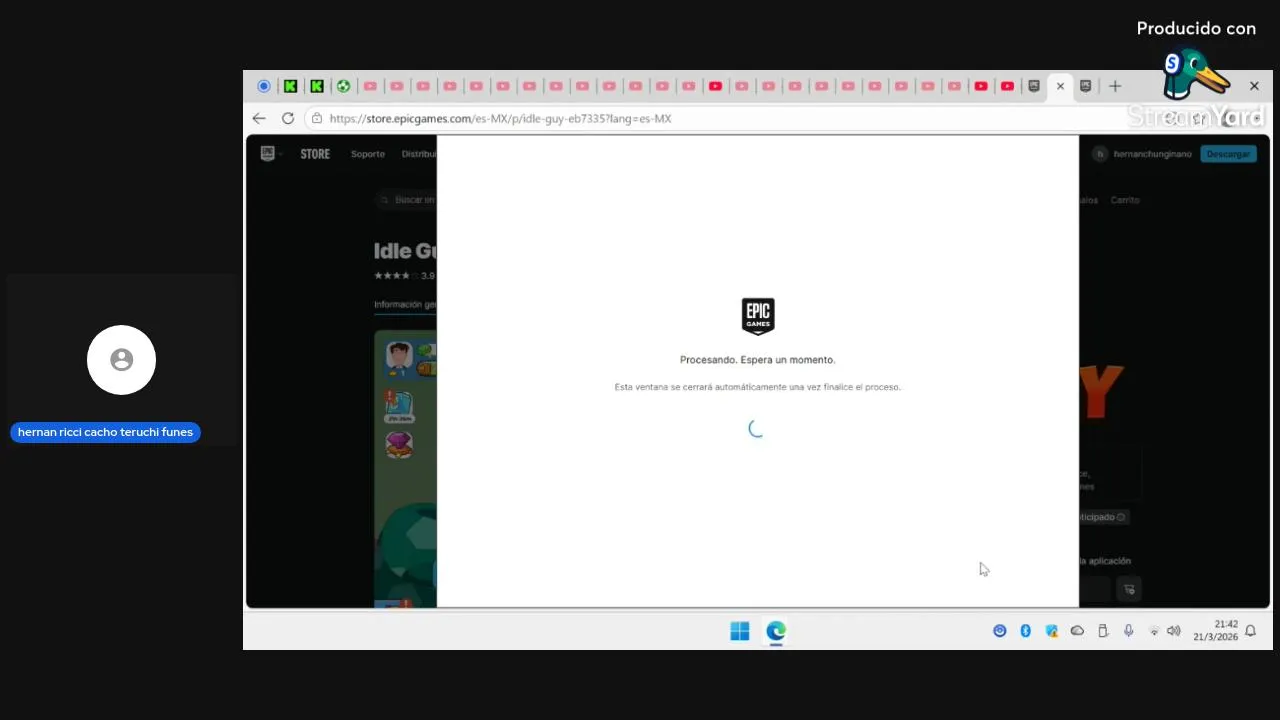Open the Windows Start menu
Viewport: 1280px width, 720px height.
point(740,631)
